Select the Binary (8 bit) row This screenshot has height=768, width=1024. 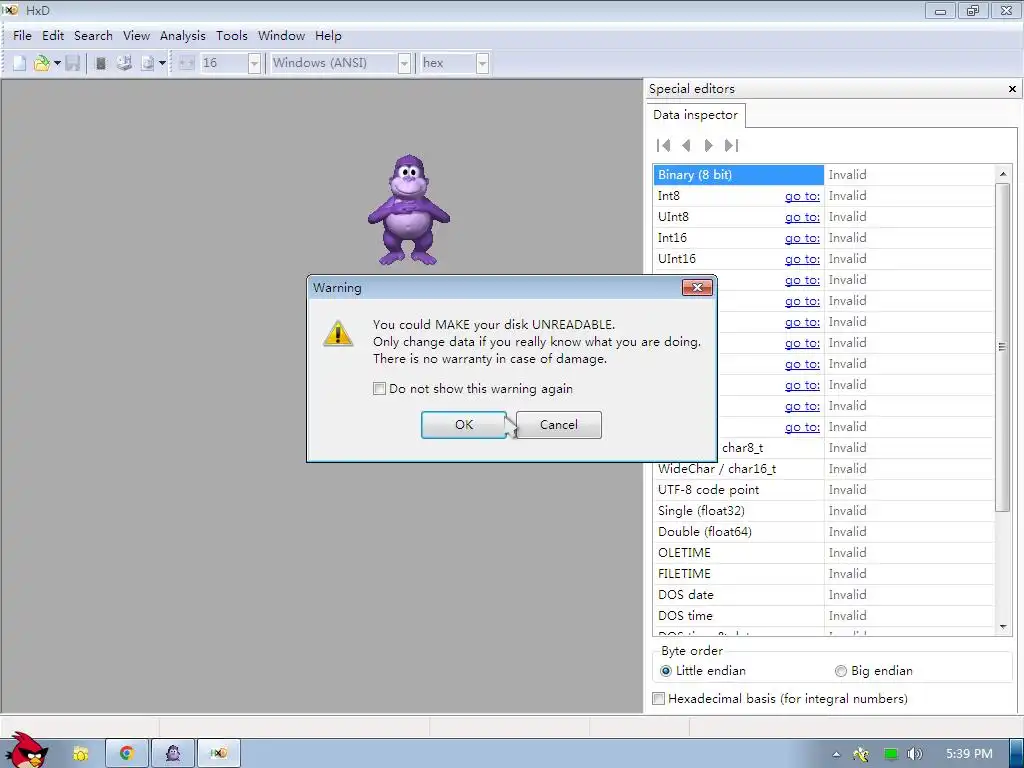(x=824, y=175)
